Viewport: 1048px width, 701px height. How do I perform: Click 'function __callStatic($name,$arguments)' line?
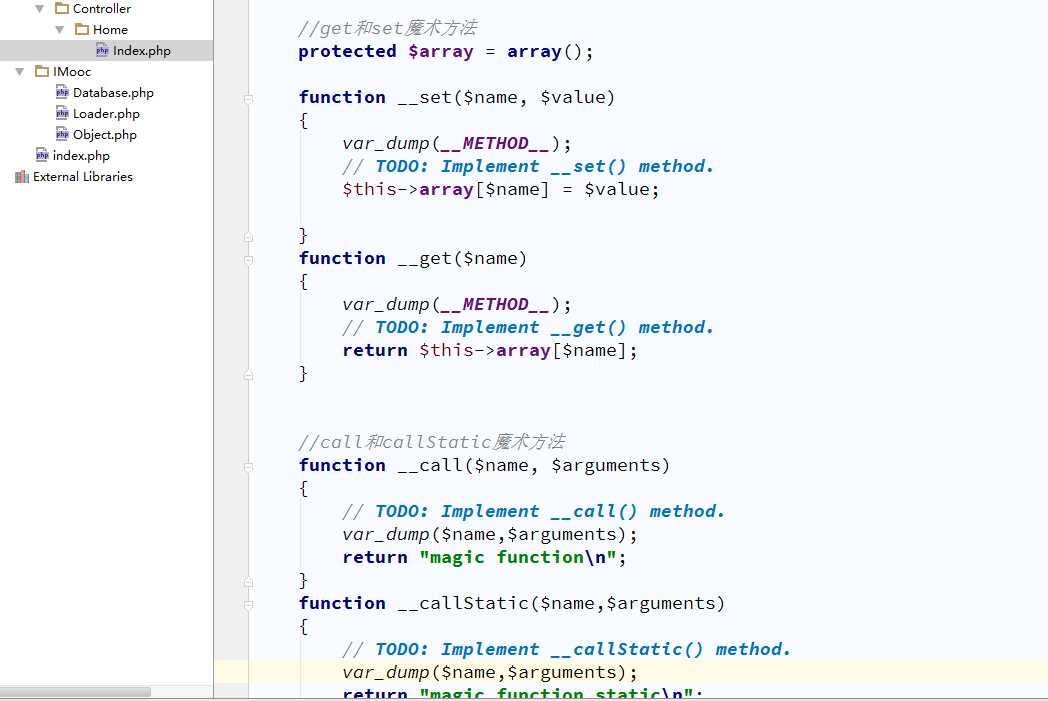[511, 603]
